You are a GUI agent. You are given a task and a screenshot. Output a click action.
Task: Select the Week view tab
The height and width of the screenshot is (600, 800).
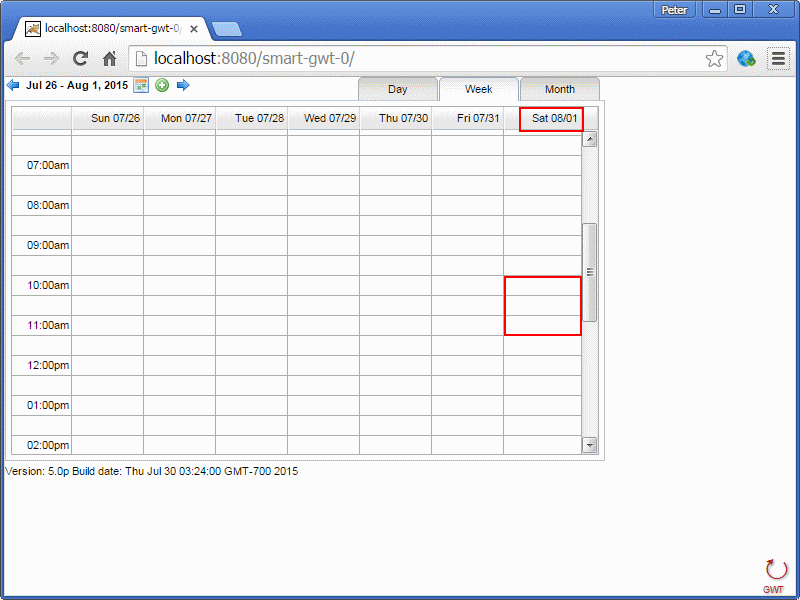[x=479, y=89]
